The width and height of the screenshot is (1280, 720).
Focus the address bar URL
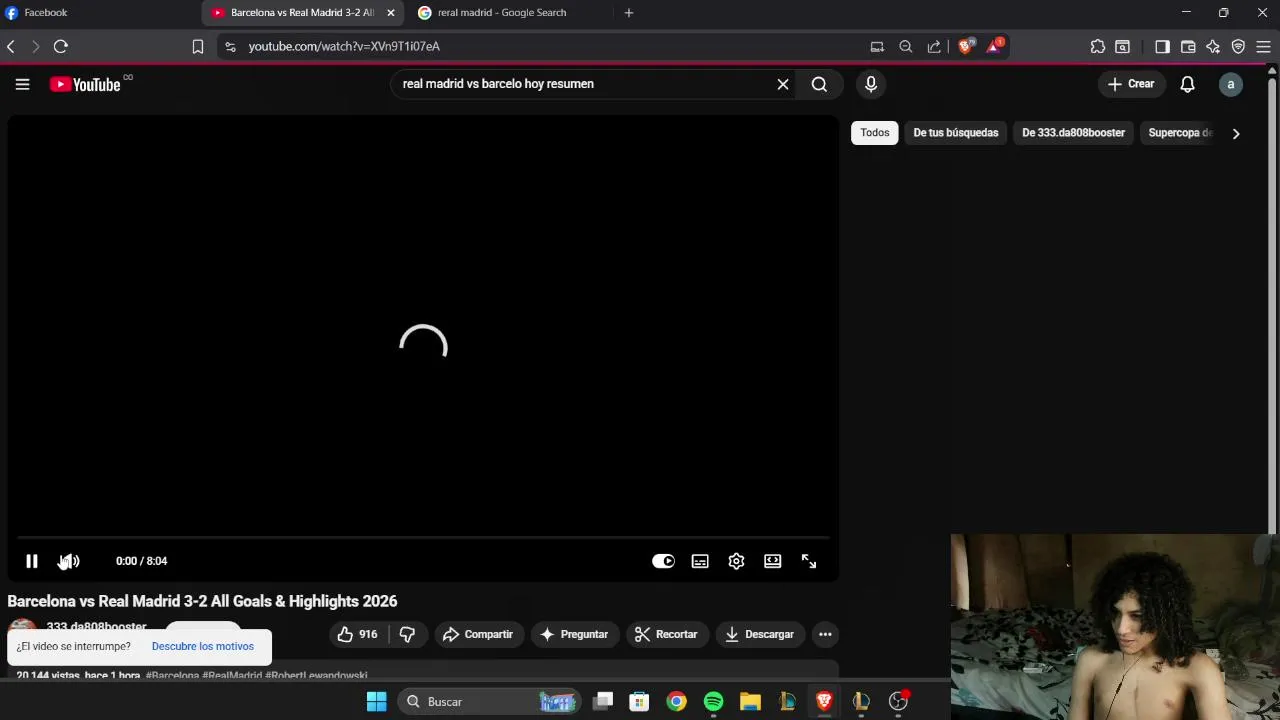pyautogui.click(x=344, y=46)
